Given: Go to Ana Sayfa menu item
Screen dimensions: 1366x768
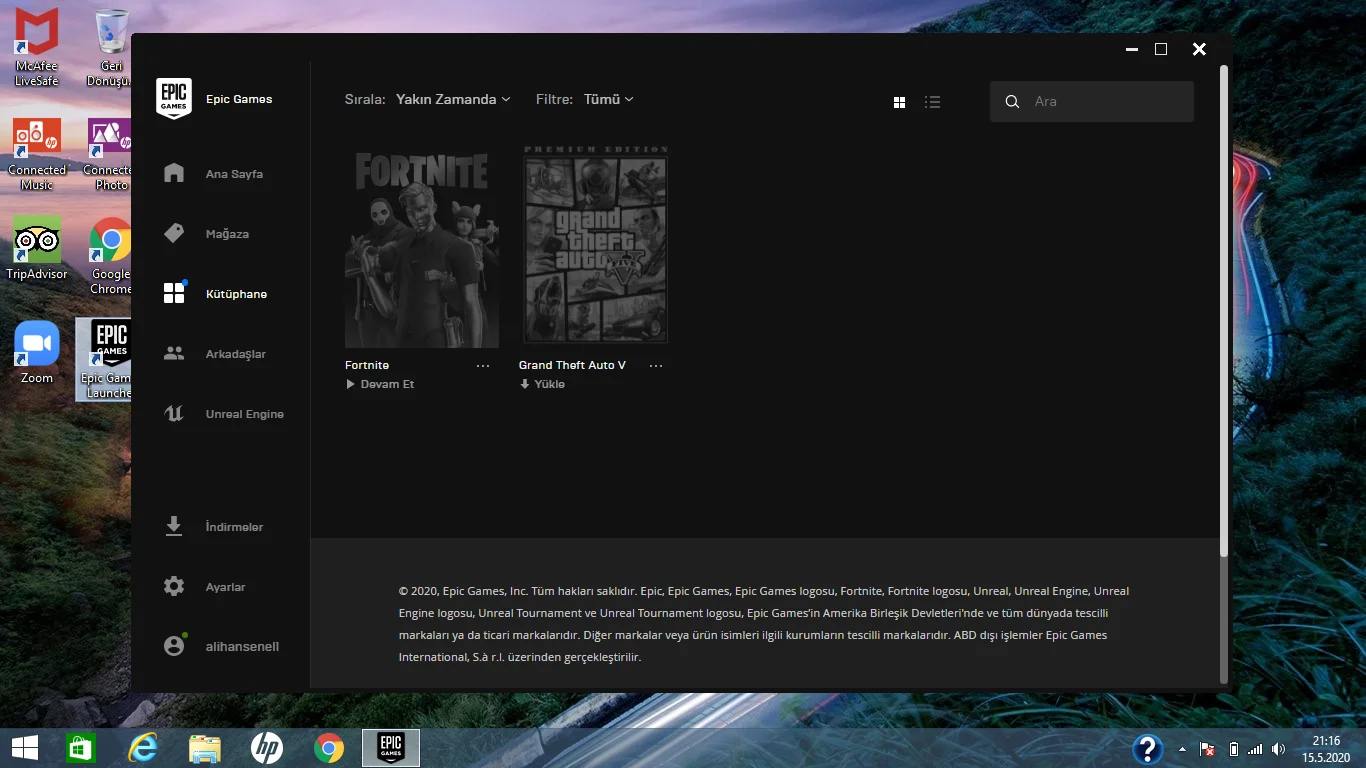Looking at the screenshot, I should pyautogui.click(x=234, y=174).
